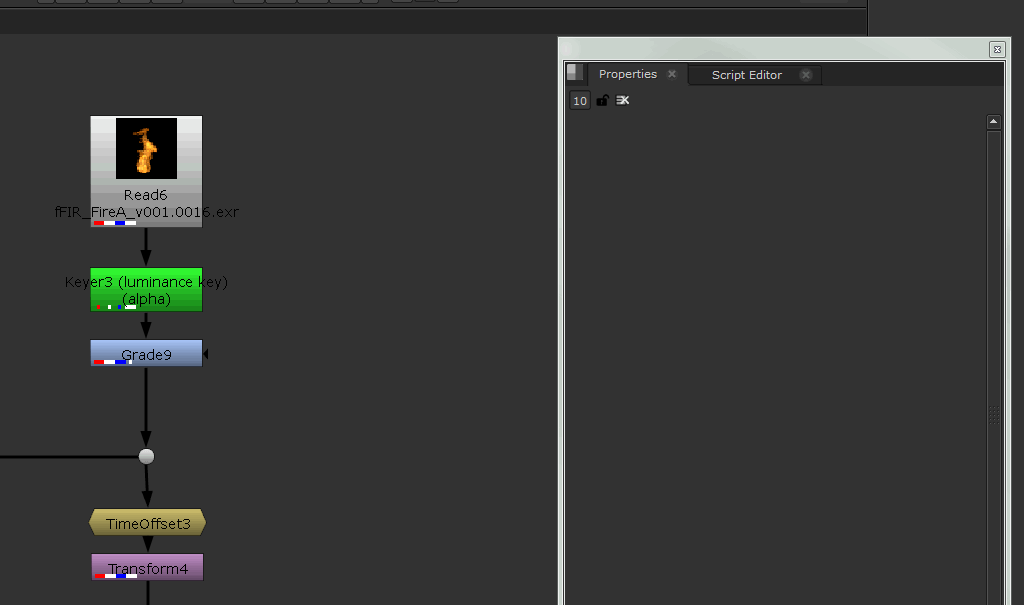Click the Read6 file name label
Screen dimensions: 1024x605
(147, 212)
